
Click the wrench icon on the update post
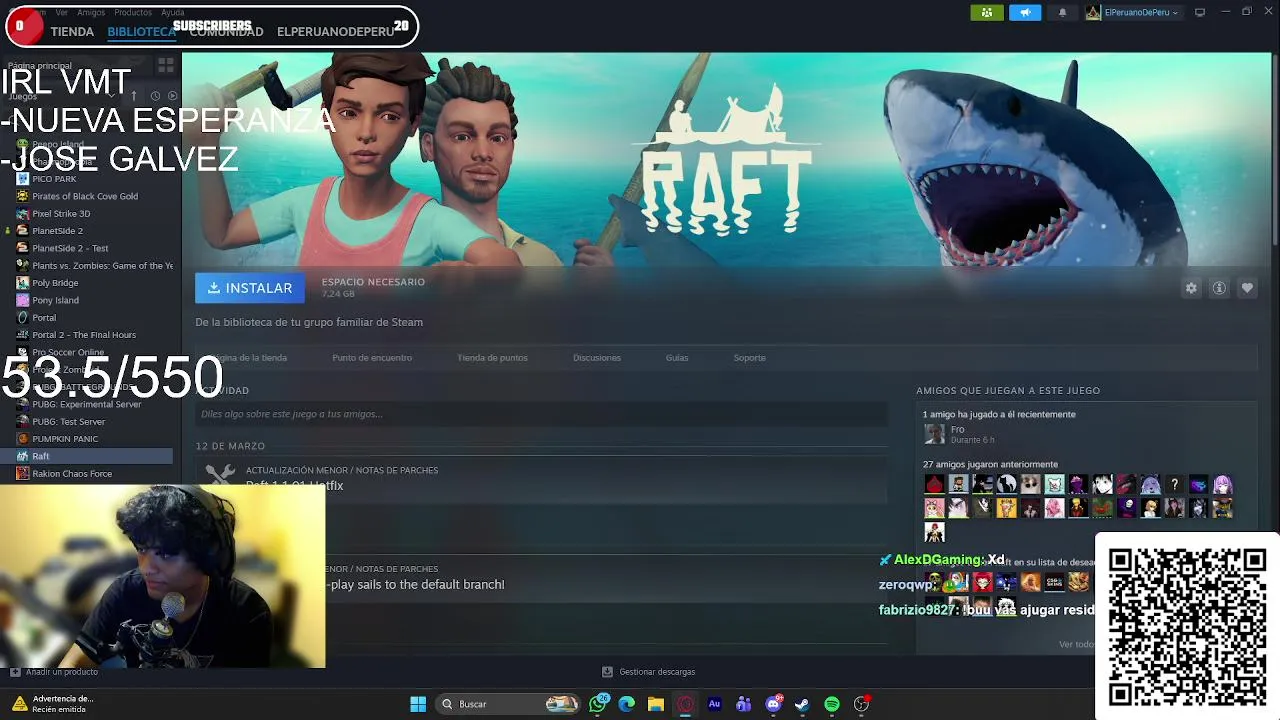pyautogui.click(x=220, y=476)
